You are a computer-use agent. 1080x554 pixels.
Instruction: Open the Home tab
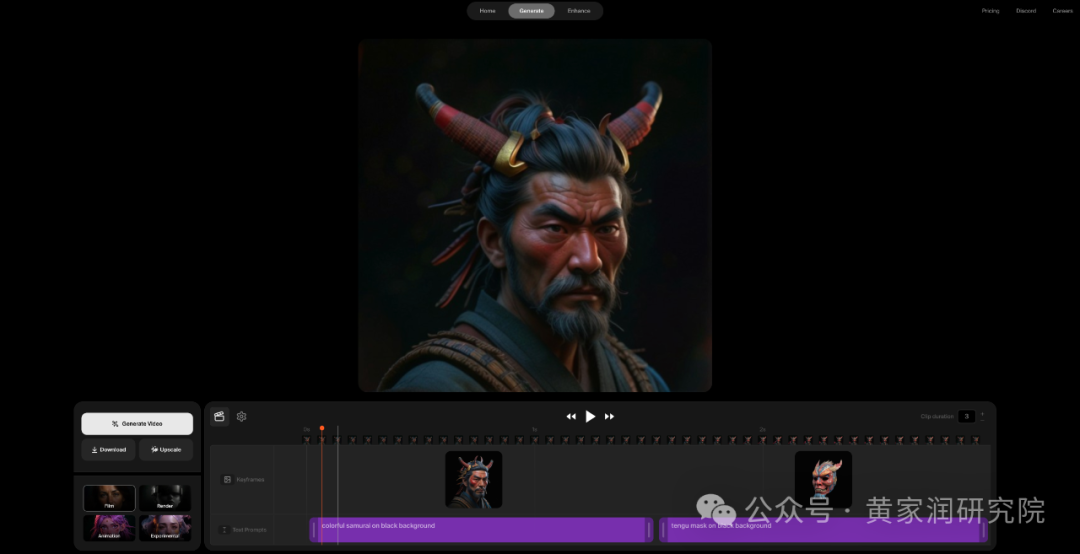[487, 11]
